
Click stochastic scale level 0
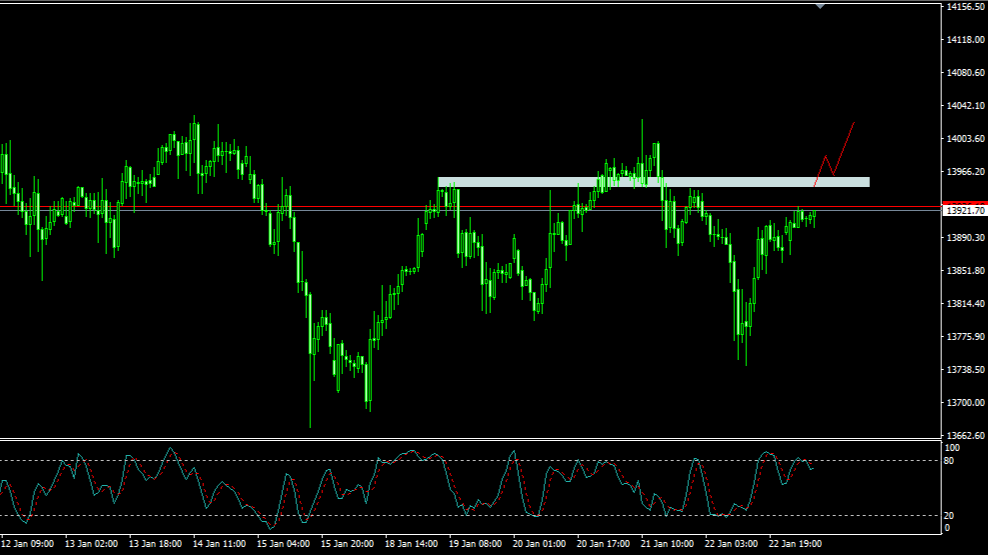(x=948, y=528)
